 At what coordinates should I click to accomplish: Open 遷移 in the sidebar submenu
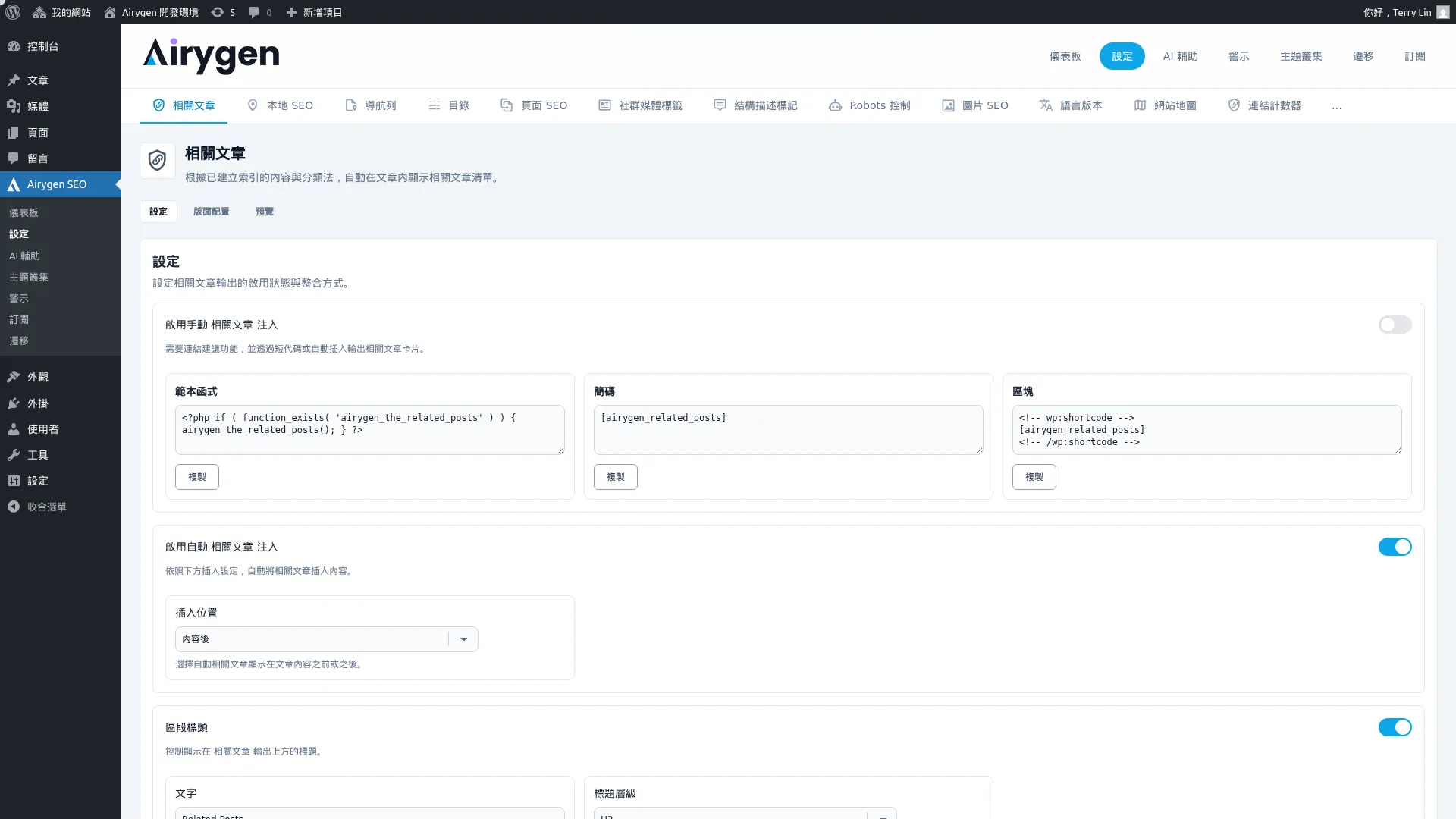(x=19, y=341)
